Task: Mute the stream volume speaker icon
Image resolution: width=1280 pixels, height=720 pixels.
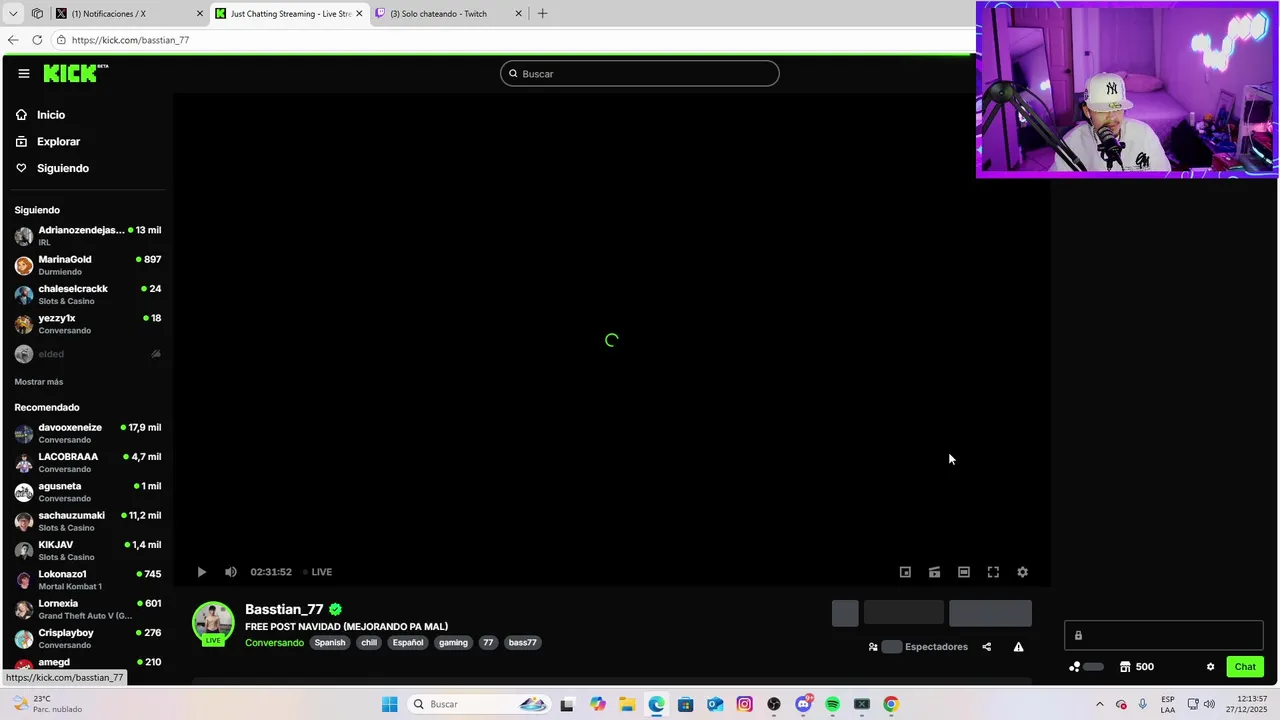Action: 231,572
